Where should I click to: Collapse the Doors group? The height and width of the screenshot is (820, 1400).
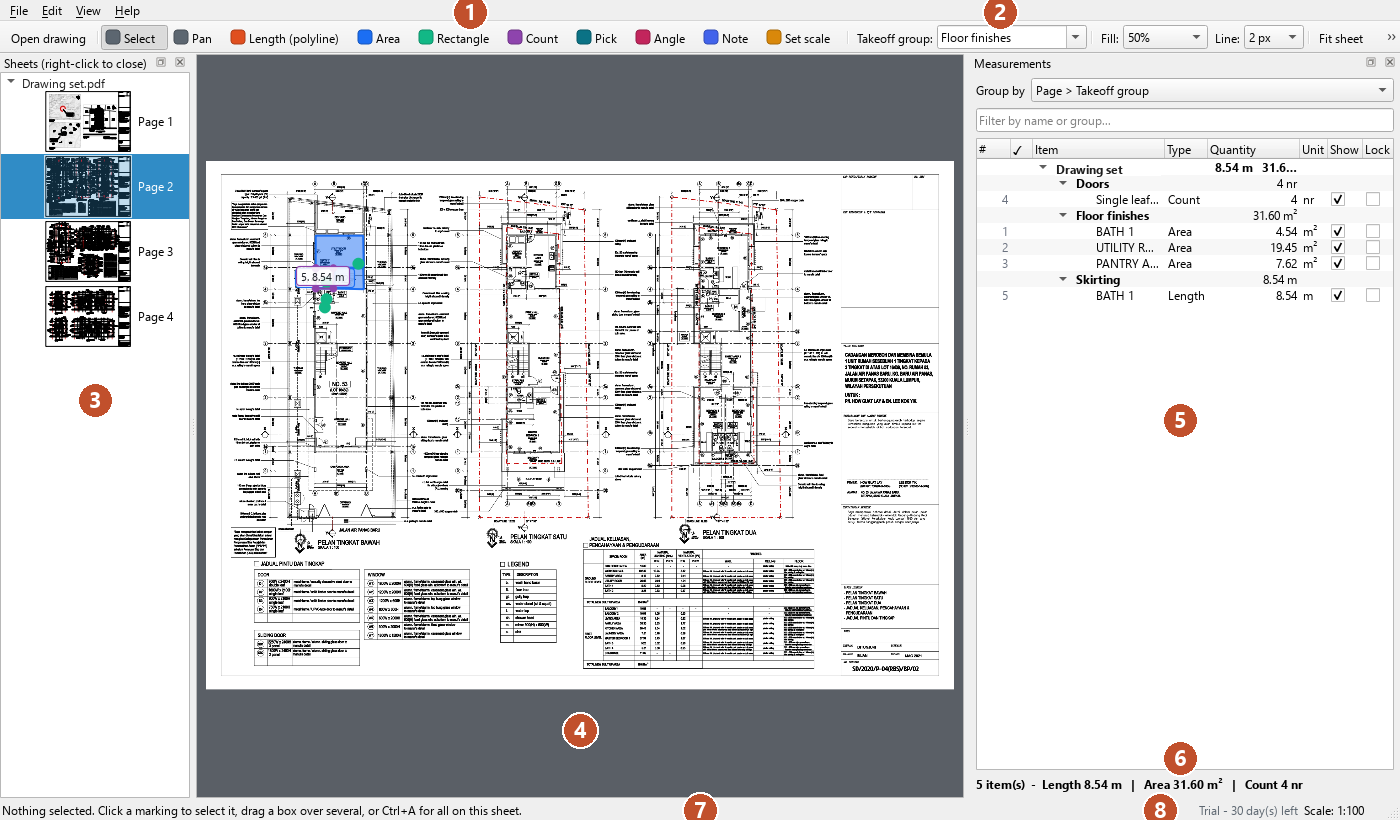[x=1064, y=184]
